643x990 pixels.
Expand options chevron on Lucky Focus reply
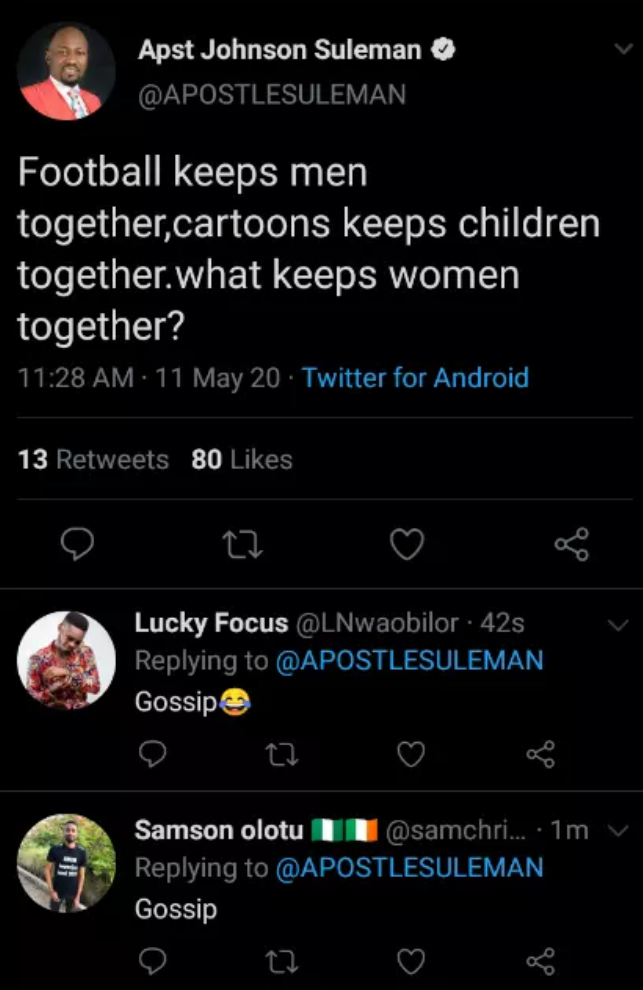(x=619, y=625)
